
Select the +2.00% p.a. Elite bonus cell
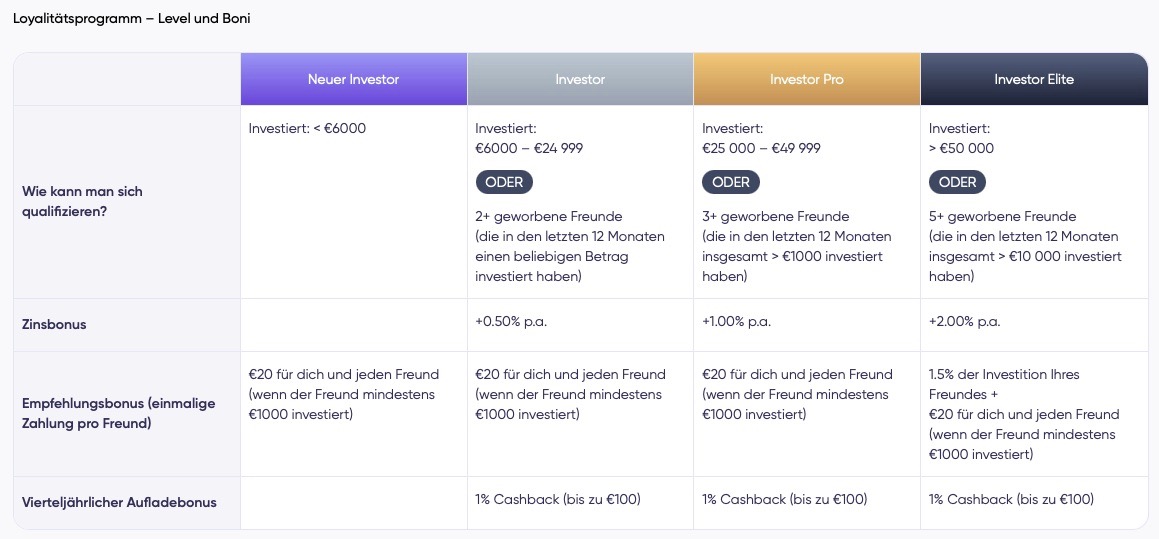964,322
